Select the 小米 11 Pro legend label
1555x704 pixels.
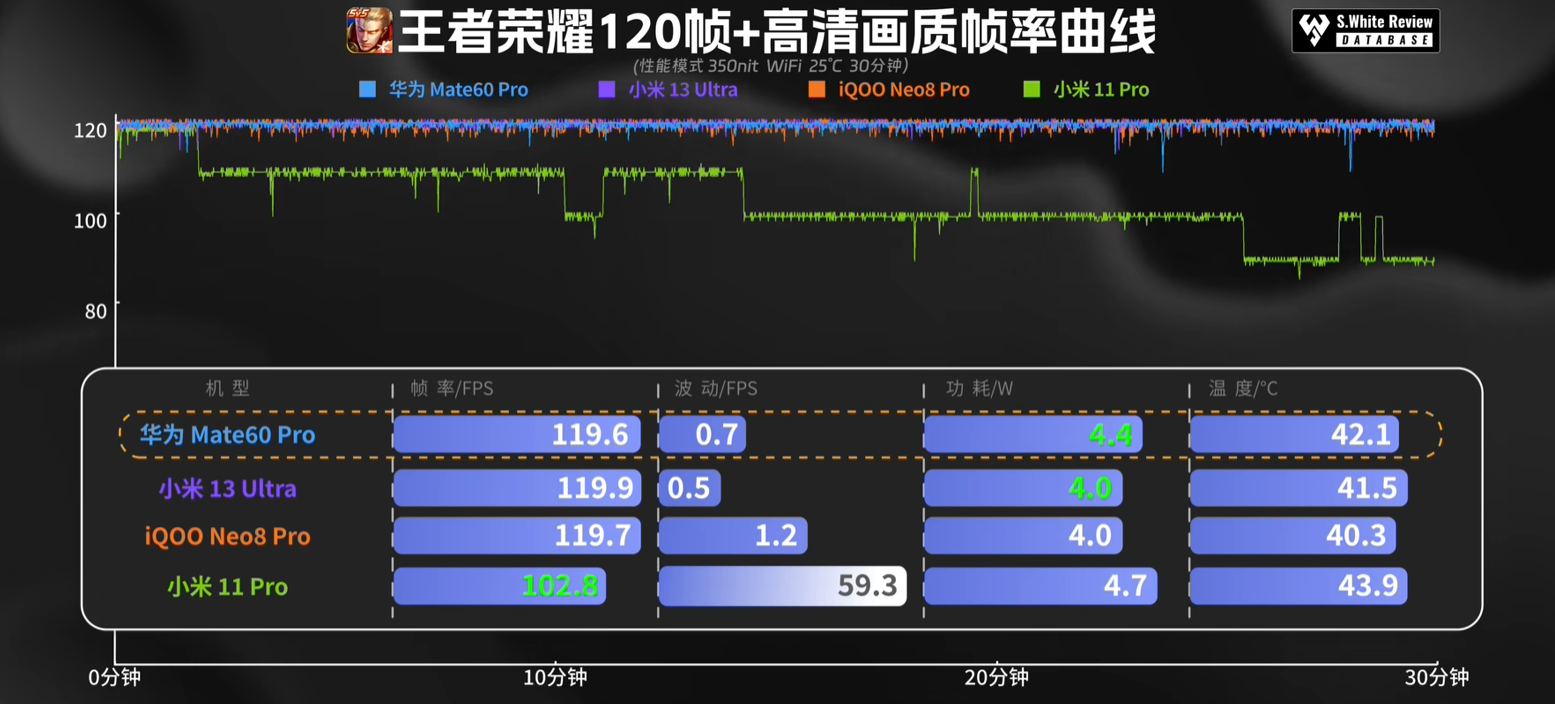pyautogui.click(x=1101, y=89)
